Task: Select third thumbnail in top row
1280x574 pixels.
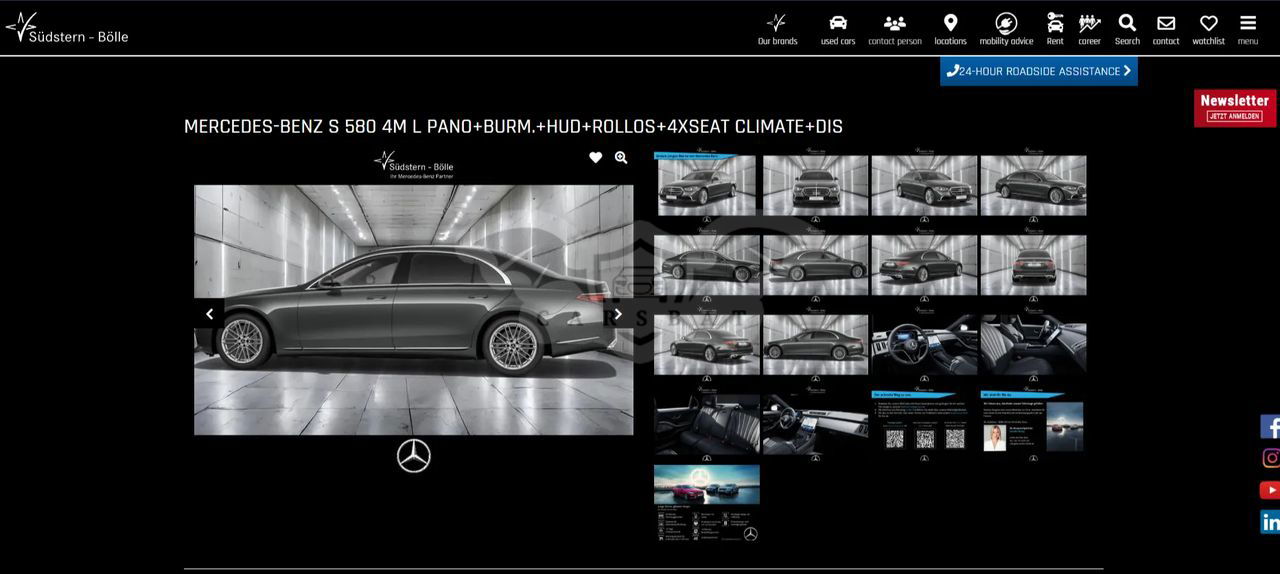Action: 924,186
